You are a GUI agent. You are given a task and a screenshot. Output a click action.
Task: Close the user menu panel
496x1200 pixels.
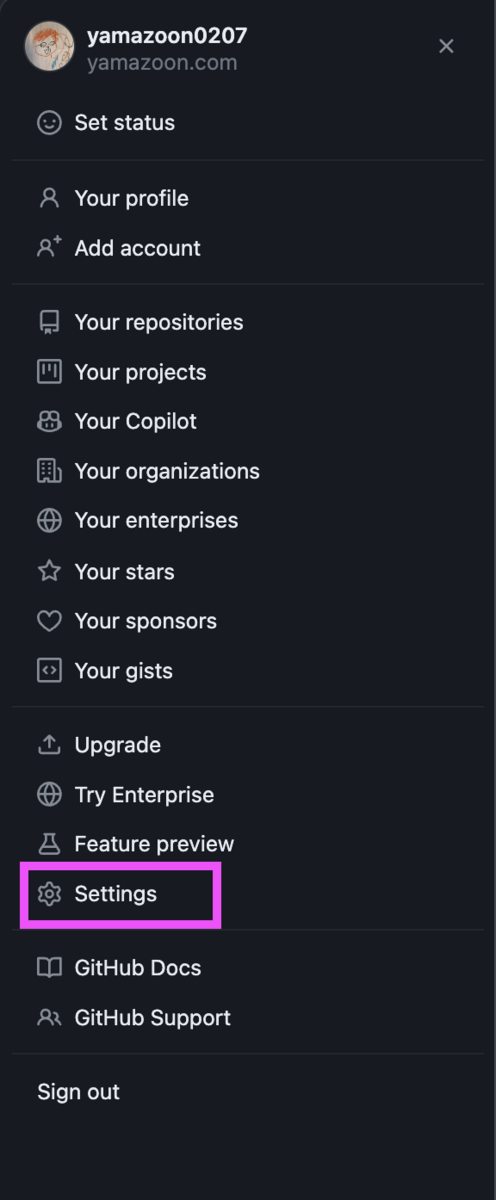tap(446, 46)
